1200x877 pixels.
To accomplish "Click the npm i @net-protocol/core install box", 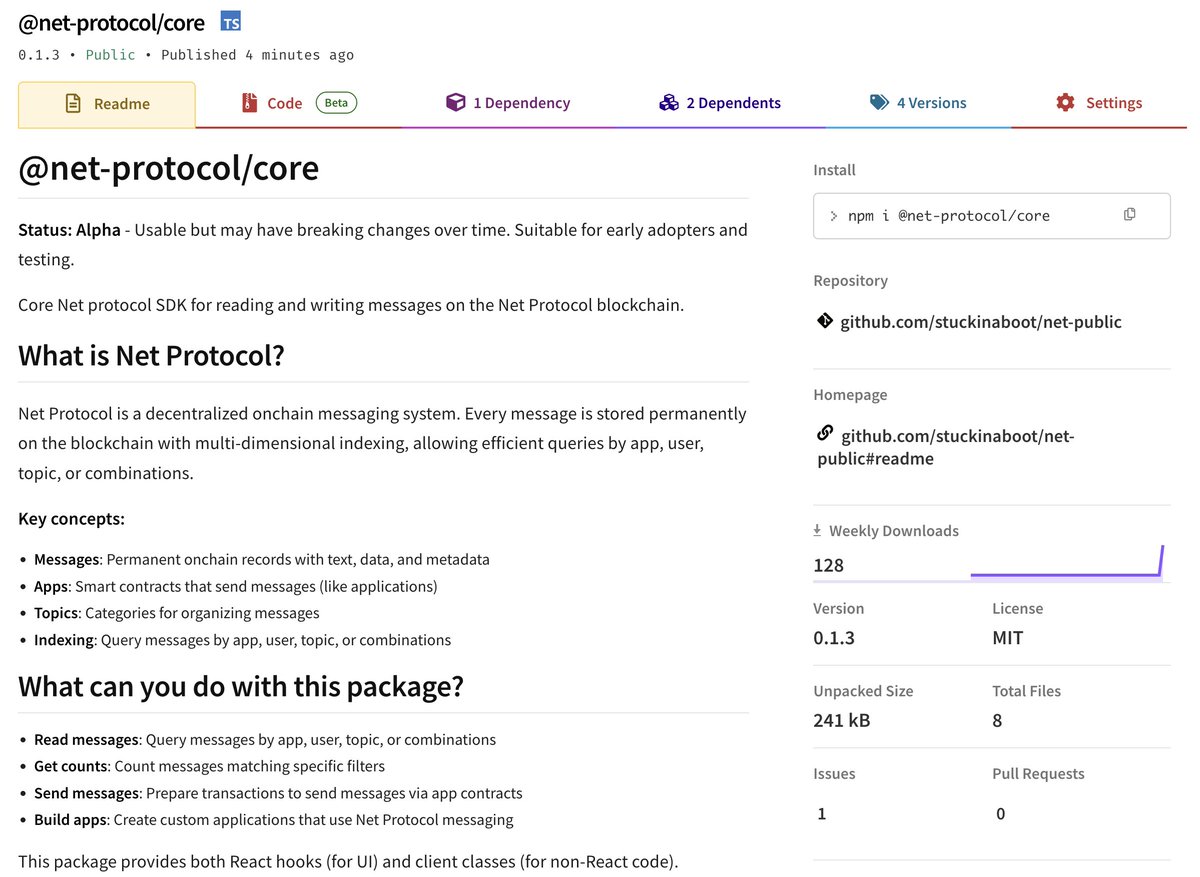I will tap(992, 215).
